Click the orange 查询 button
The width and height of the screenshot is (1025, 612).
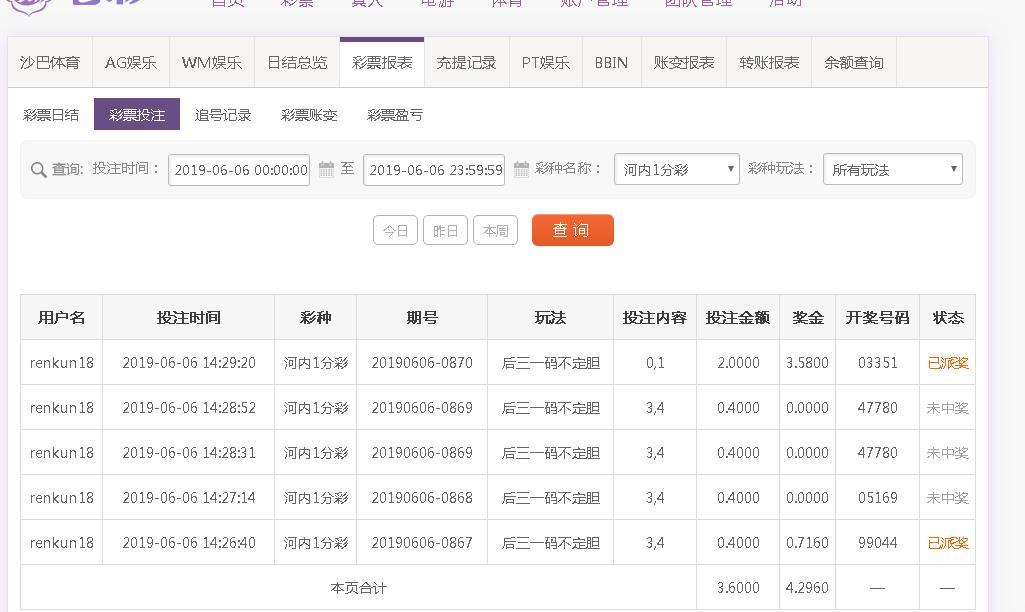[x=573, y=230]
